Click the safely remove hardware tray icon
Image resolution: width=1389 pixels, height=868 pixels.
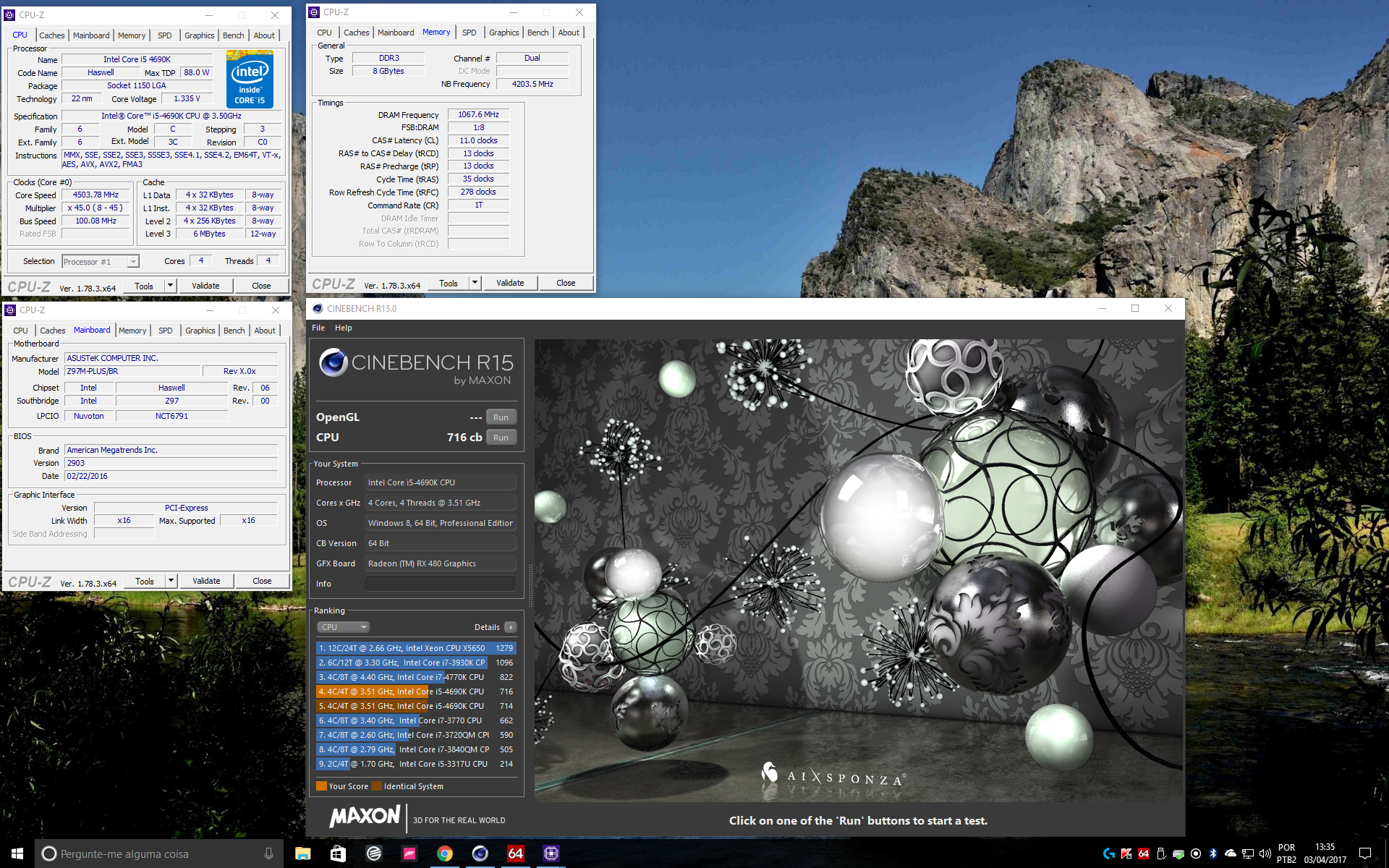tap(1161, 854)
